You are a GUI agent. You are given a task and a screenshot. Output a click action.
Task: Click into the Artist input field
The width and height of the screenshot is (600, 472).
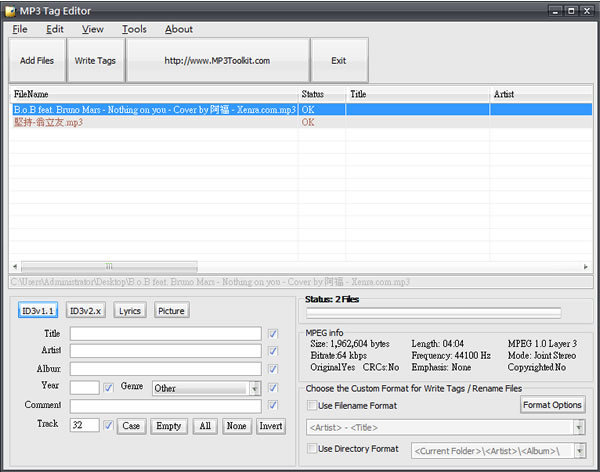(x=166, y=351)
